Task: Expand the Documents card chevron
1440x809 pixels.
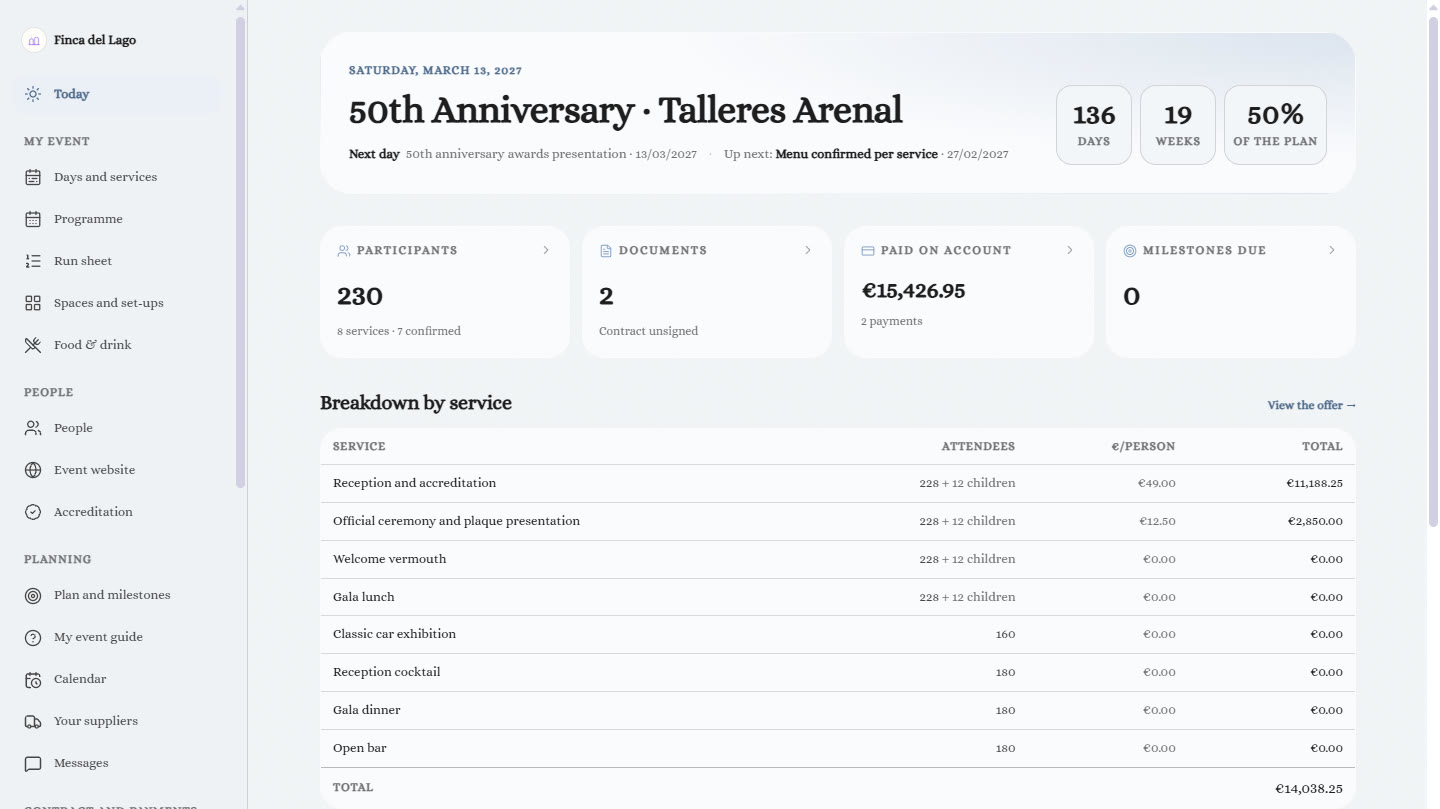Action: point(808,250)
